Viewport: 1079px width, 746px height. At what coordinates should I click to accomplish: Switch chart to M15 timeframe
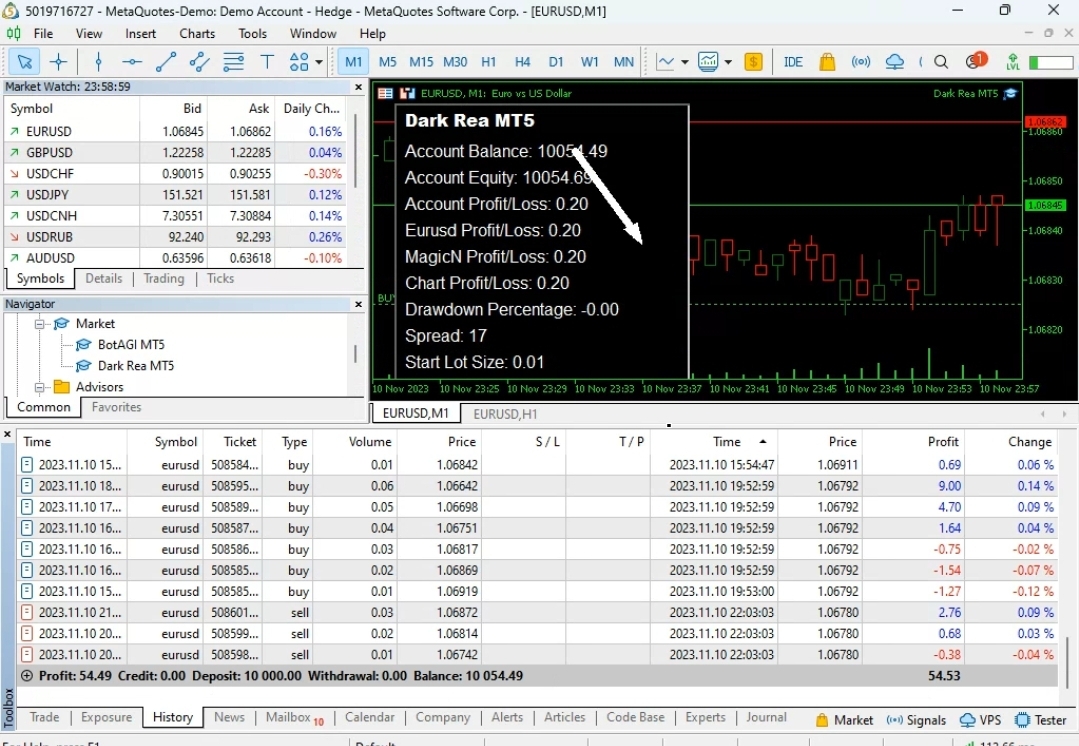(421, 62)
